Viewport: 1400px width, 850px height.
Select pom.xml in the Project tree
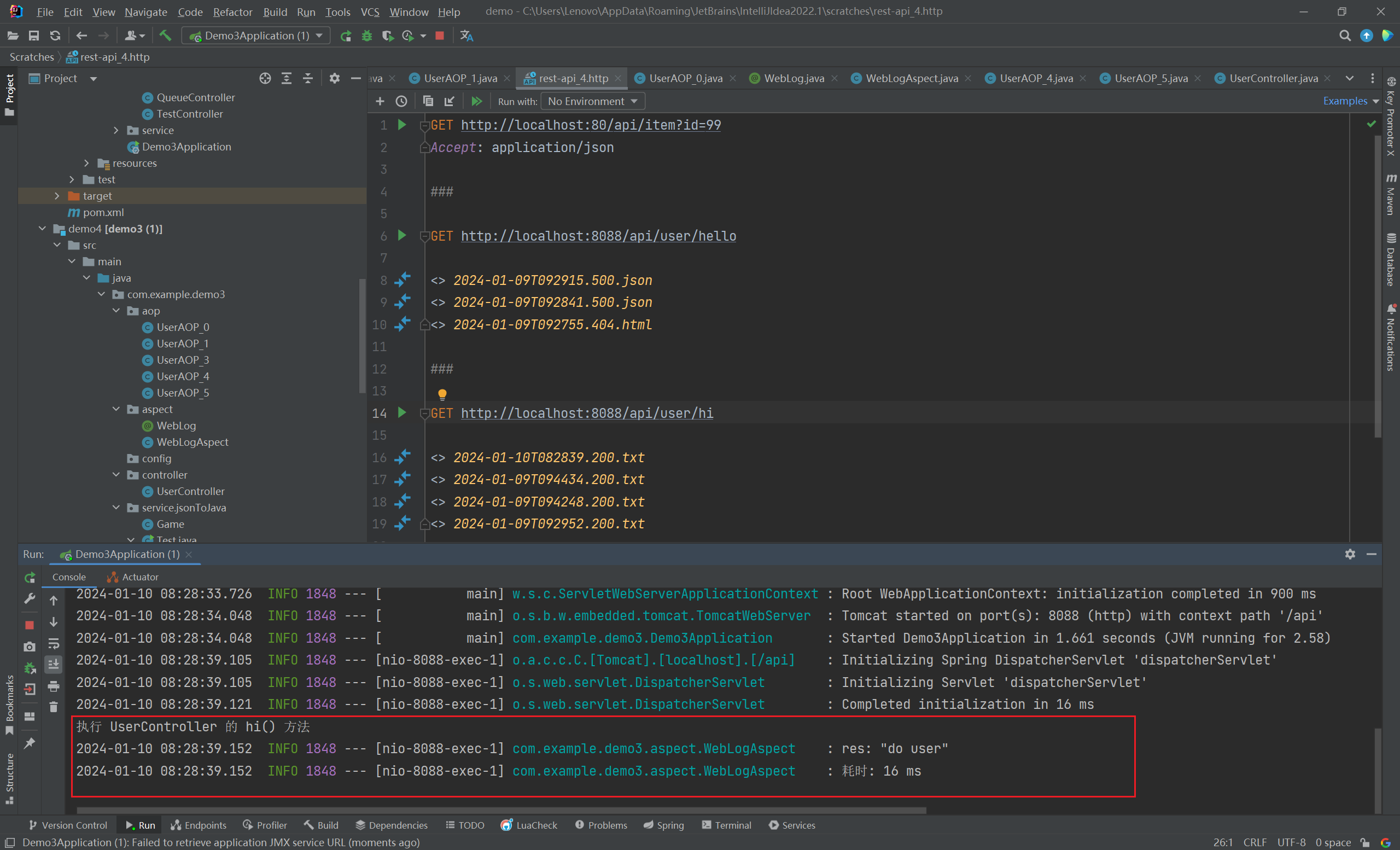103,212
